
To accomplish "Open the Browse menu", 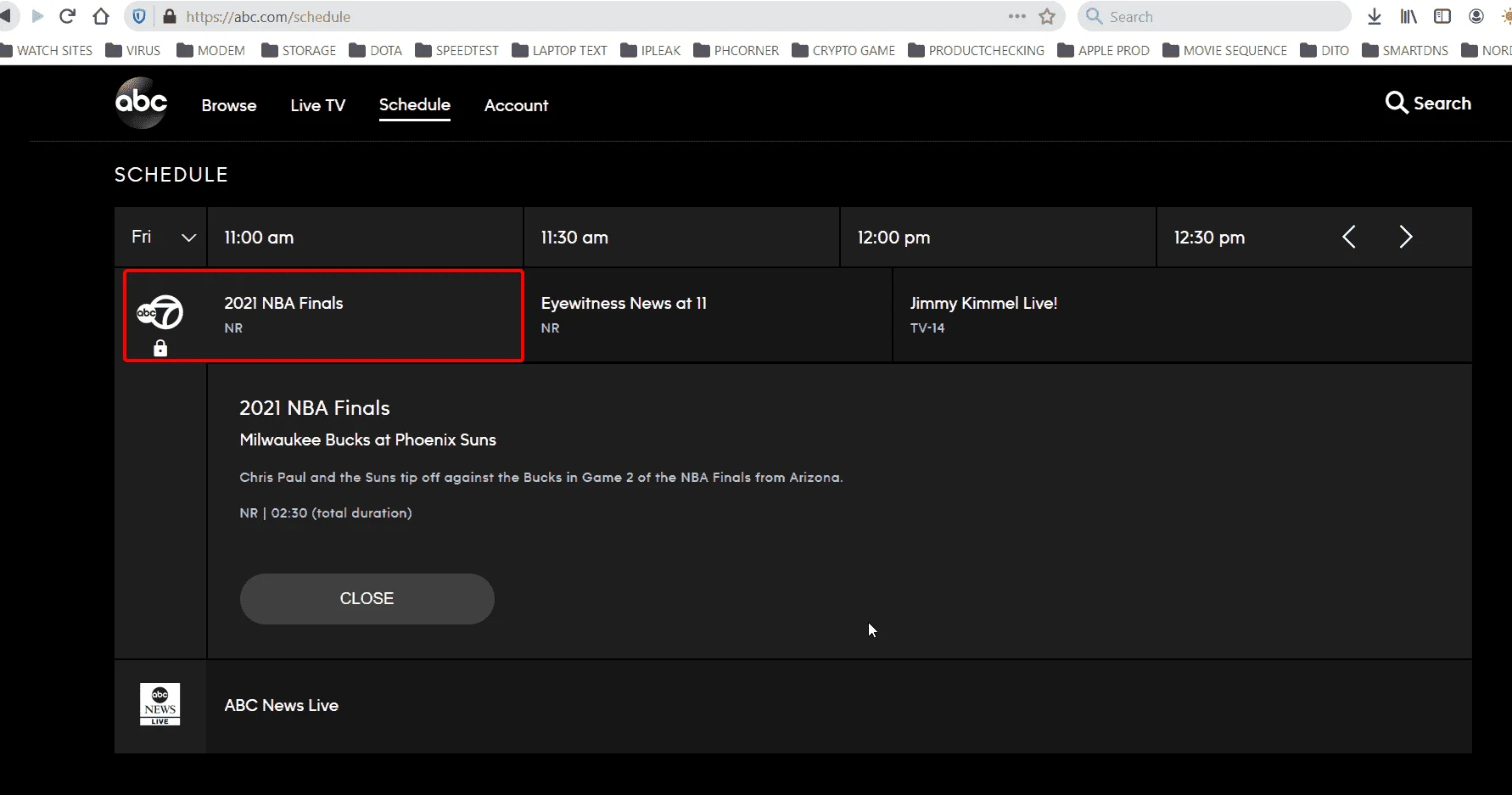I will (x=229, y=105).
